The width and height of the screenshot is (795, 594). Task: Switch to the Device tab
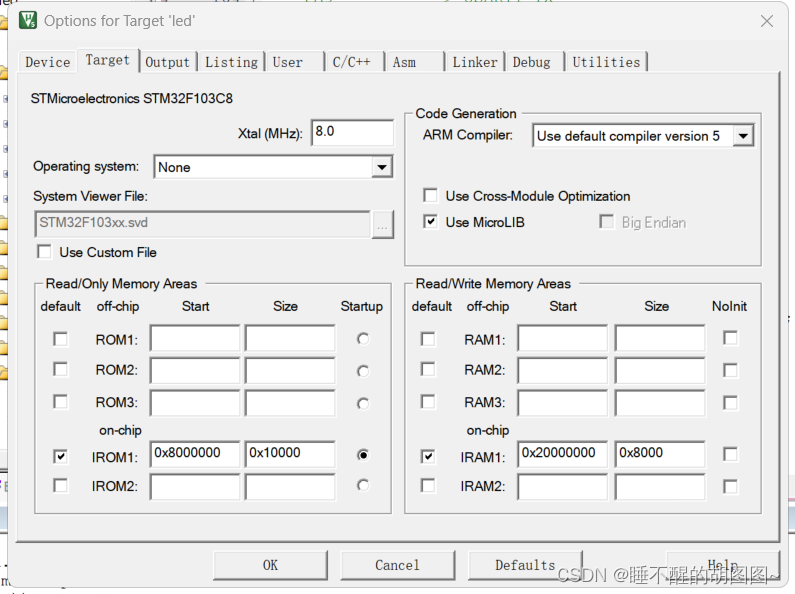(48, 62)
